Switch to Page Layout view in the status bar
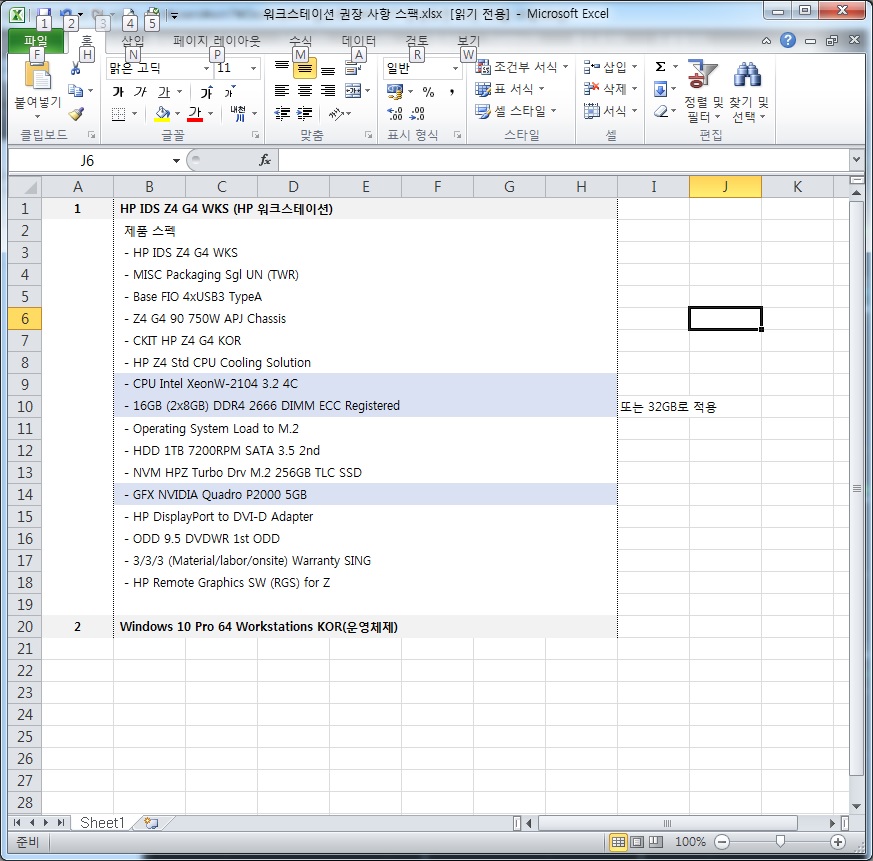Image resolution: width=873 pixels, height=861 pixels. coord(637,842)
